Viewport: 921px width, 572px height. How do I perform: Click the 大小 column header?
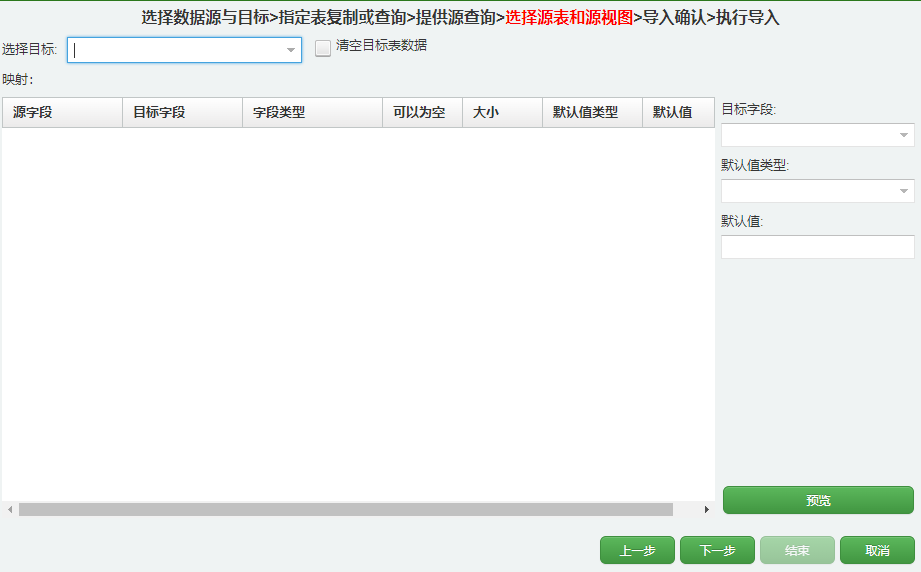tap(502, 112)
